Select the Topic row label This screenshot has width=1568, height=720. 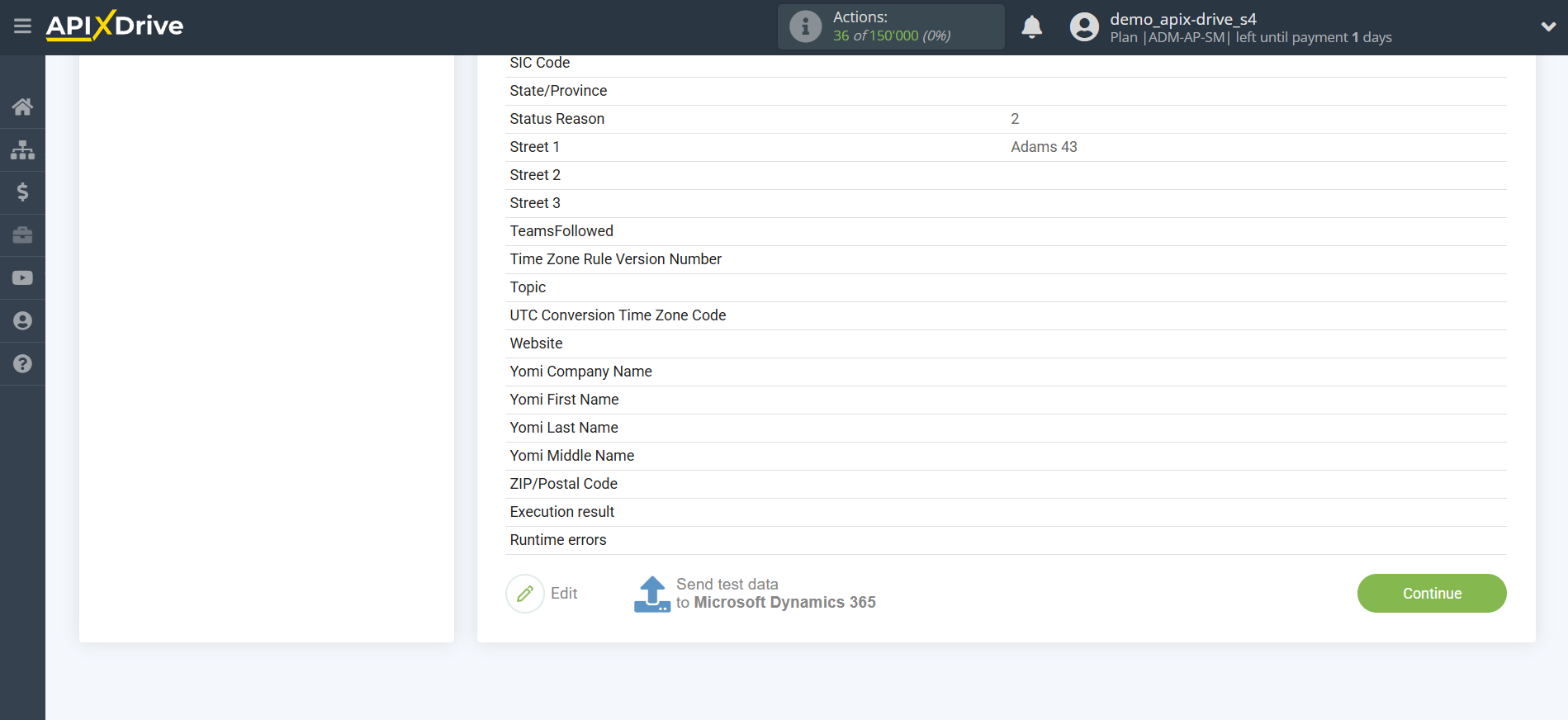tap(528, 287)
